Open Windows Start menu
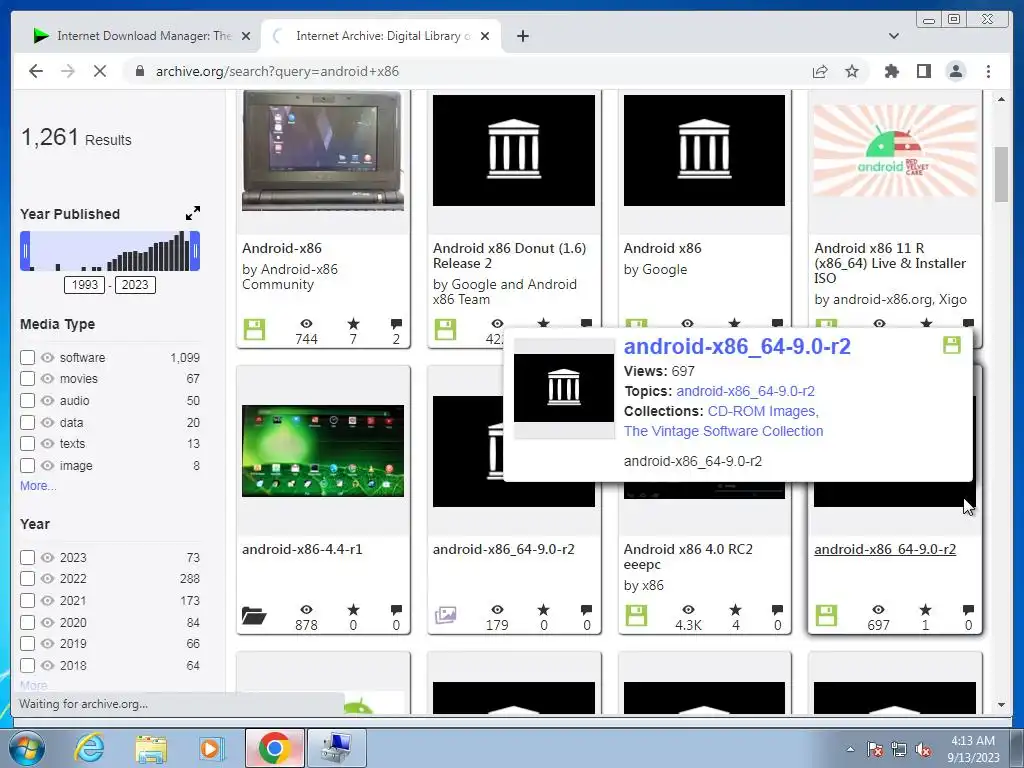 pyautogui.click(x=27, y=748)
